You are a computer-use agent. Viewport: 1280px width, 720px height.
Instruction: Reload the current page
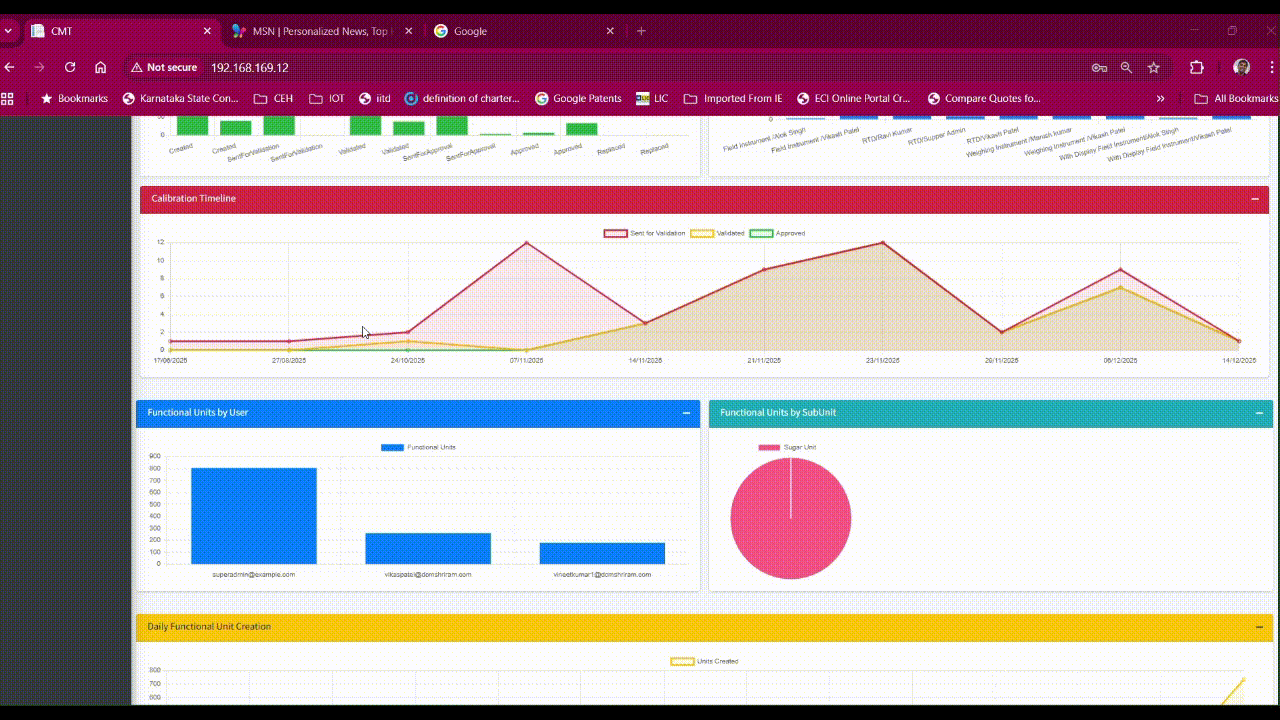click(x=70, y=67)
